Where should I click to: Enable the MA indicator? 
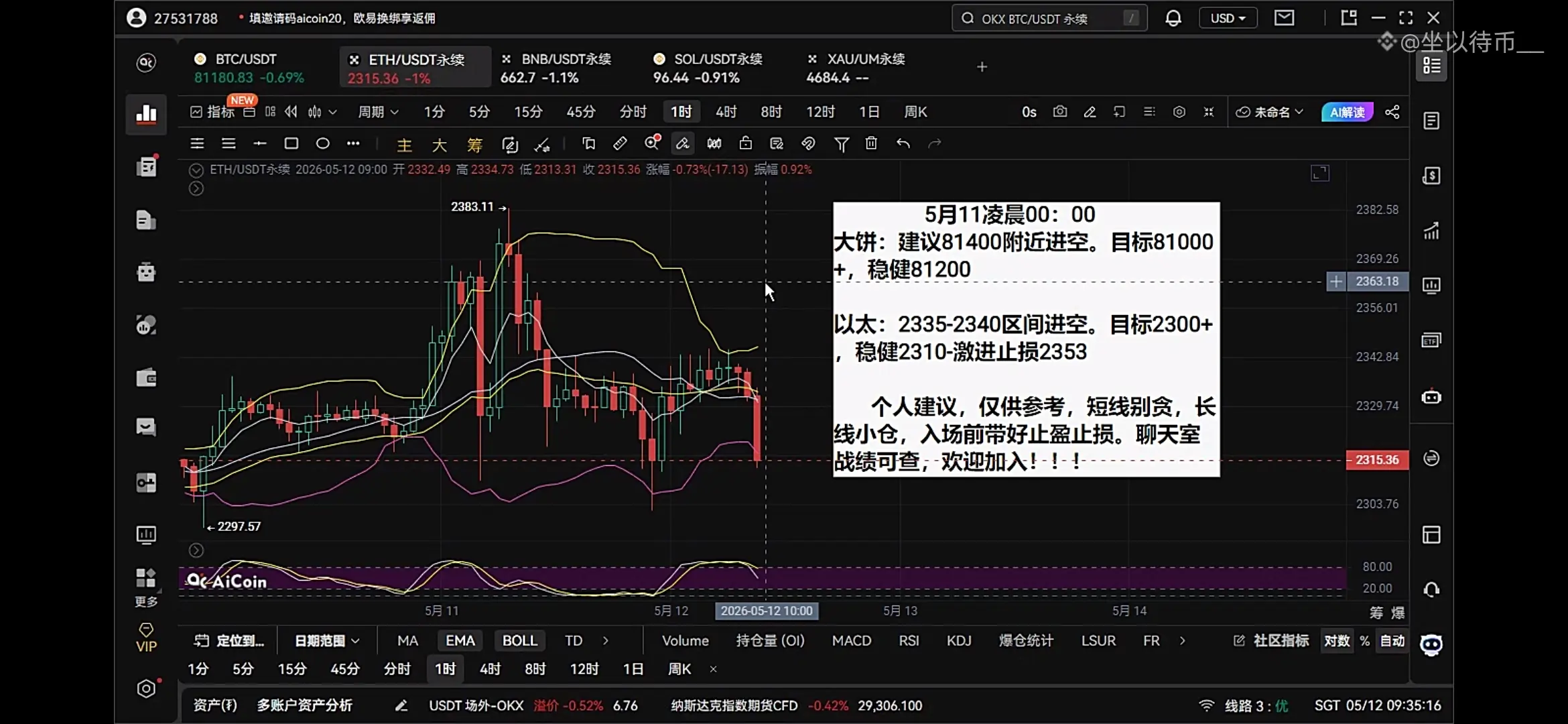[407, 641]
